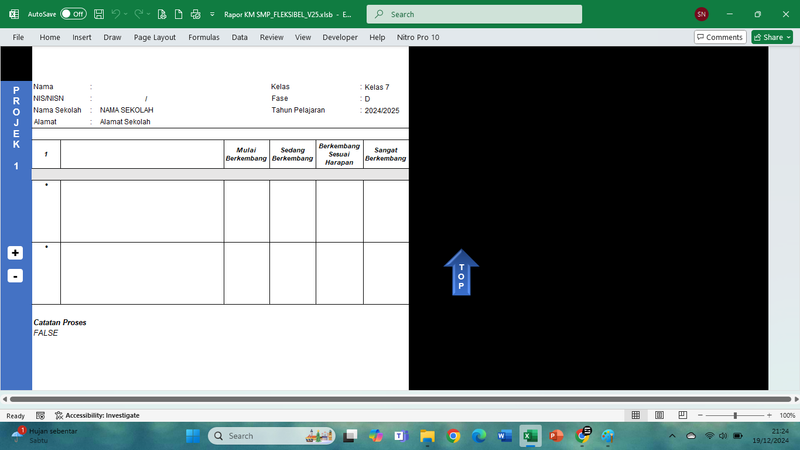The image size is (800, 450).
Task: Open the Windows Start menu
Action: (193, 436)
